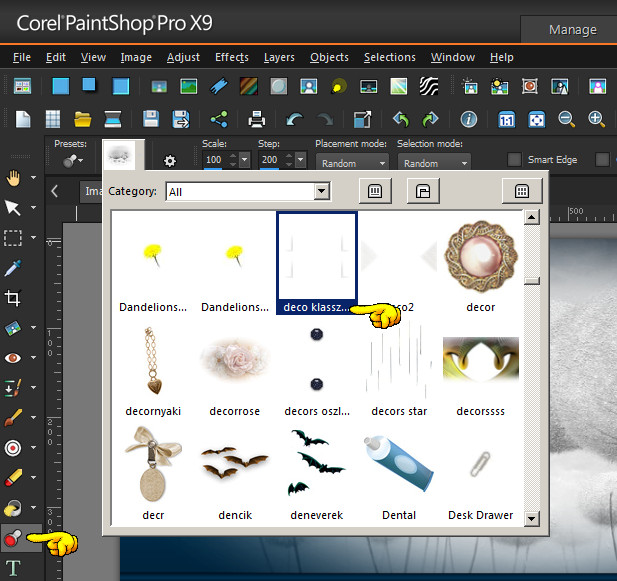Click the Share icon in toolbar
This screenshot has height=581, width=617.
[219, 120]
